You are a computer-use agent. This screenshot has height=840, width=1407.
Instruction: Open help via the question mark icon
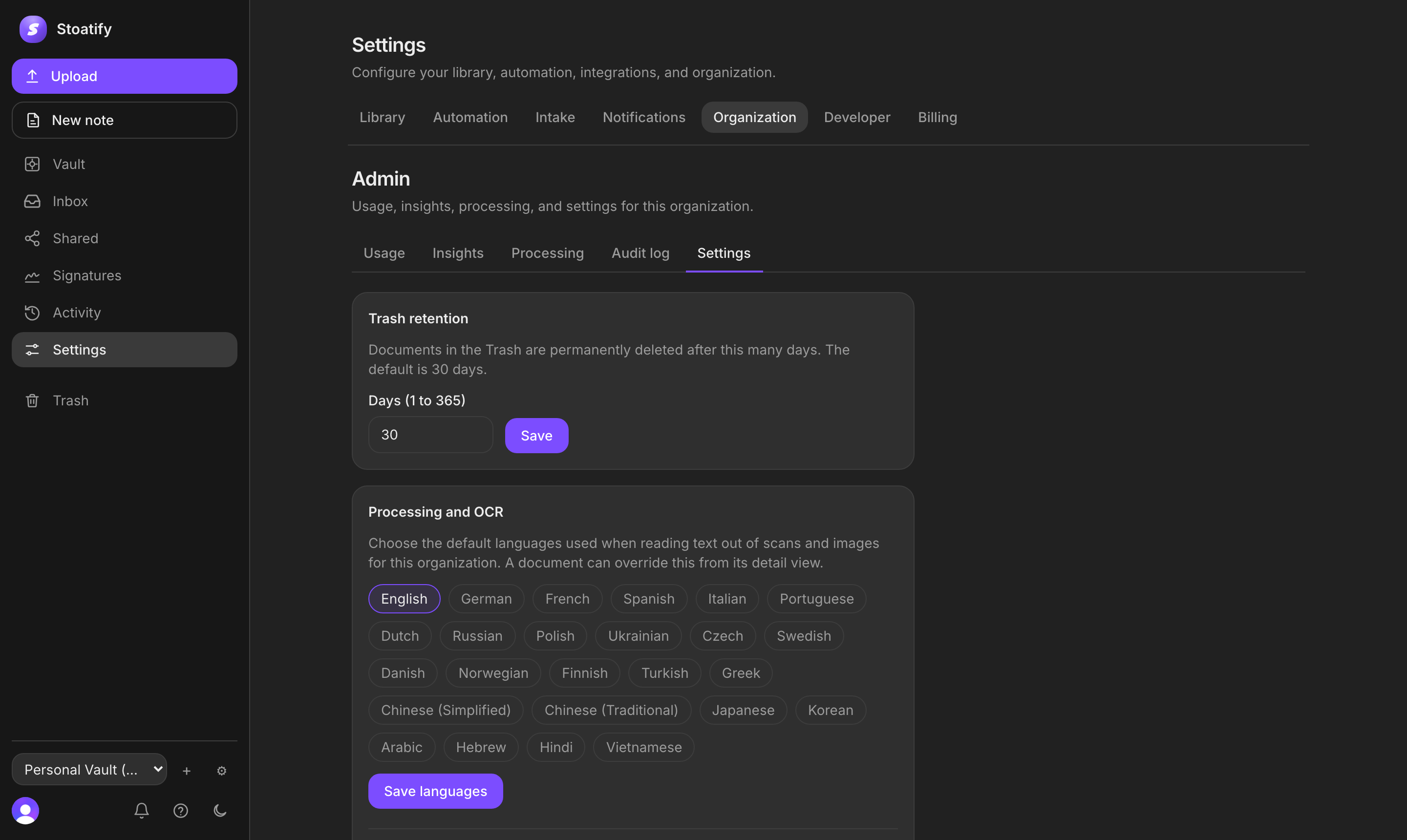[181, 811]
